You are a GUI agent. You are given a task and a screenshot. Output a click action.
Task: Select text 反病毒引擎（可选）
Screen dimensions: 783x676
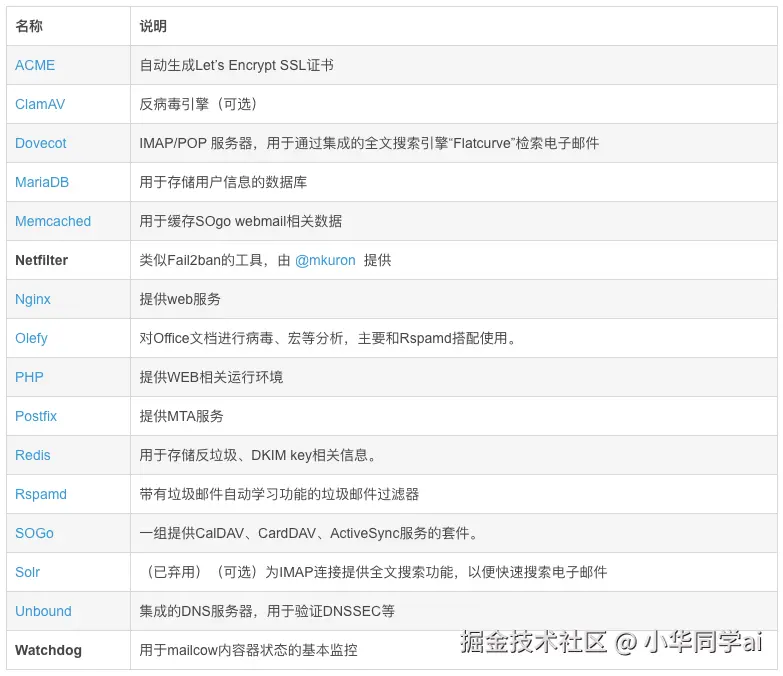point(199,104)
